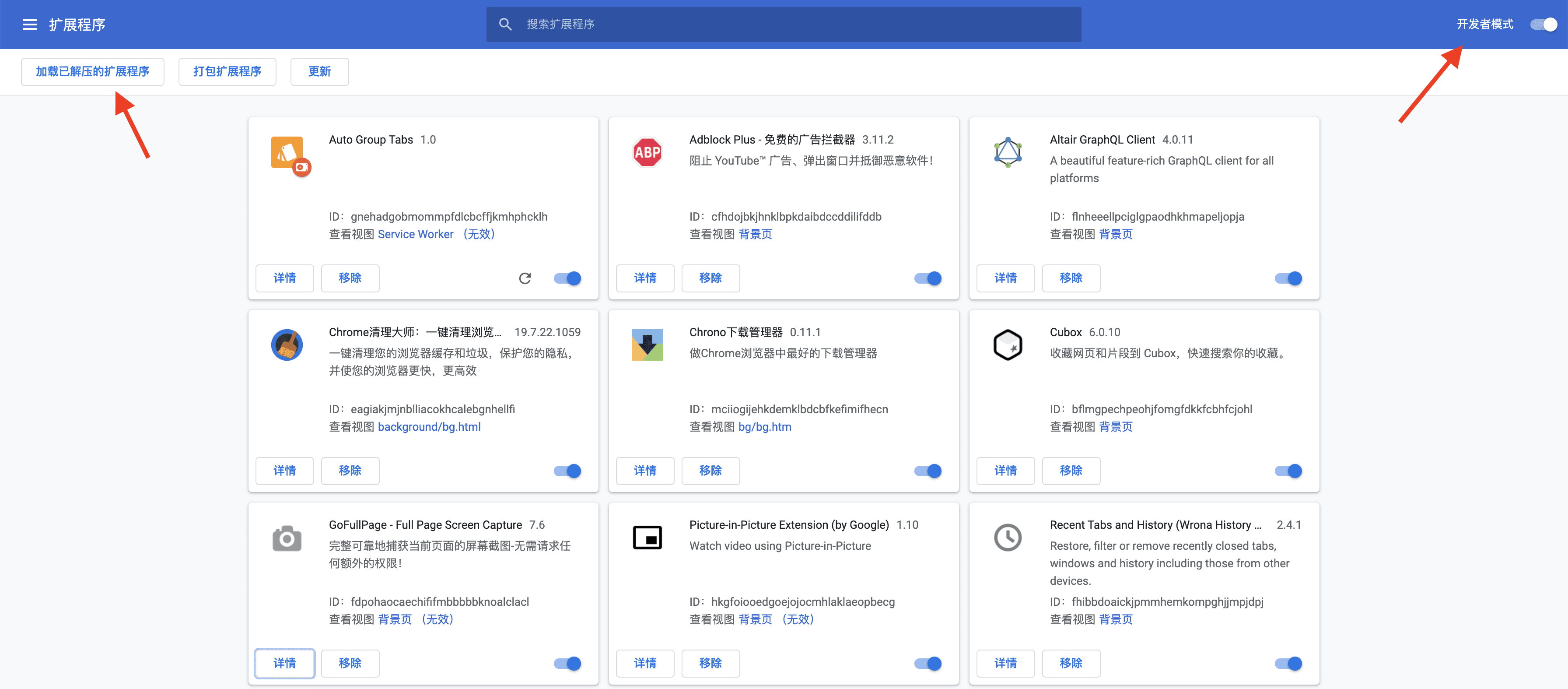Image resolution: width=1568 pixels, height=689 pixels.
Task: Click 移除 for Recent Tabs and History
Action: click(1071, 664)
